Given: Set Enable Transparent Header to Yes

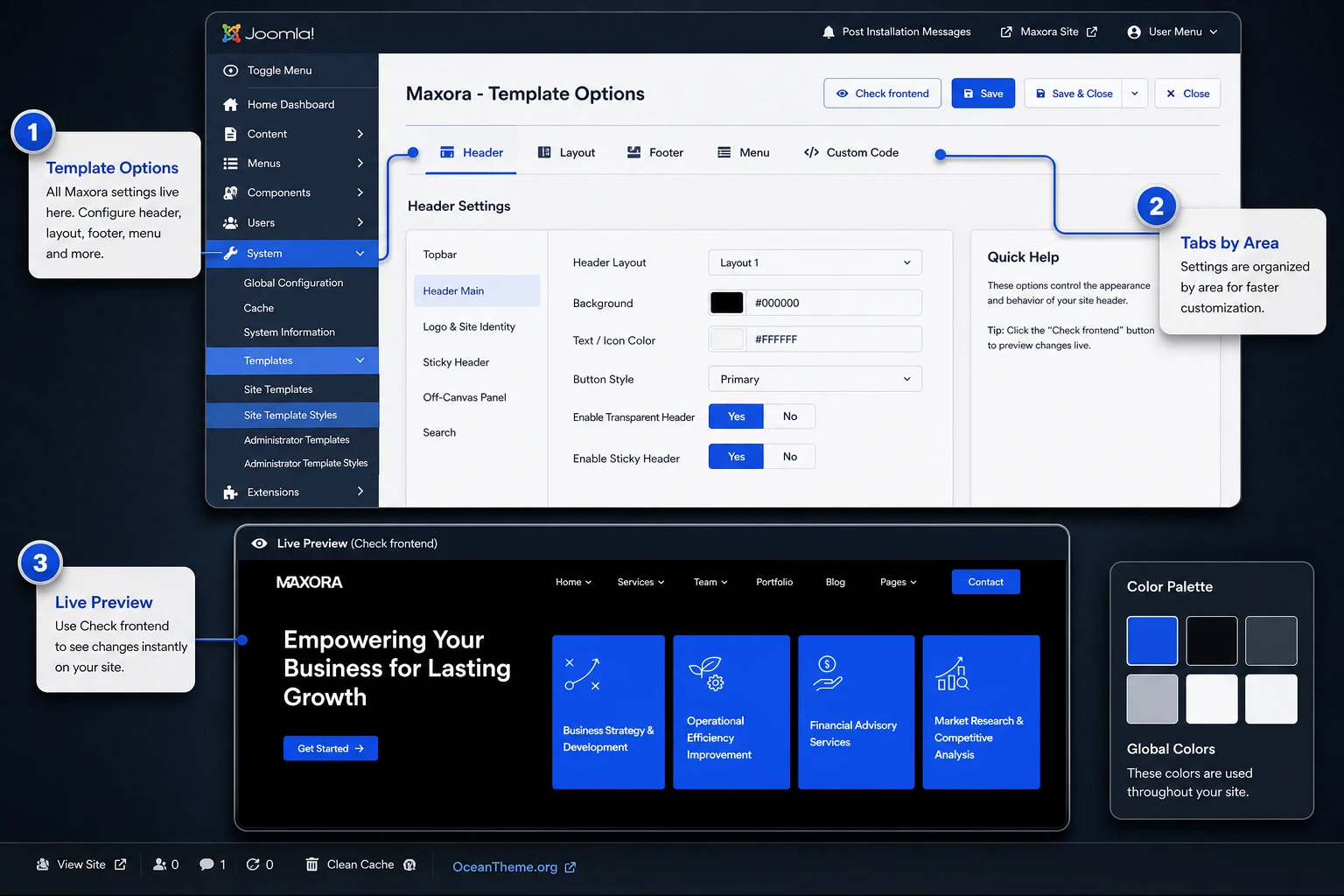Looking at the screenshot, I should coord(736,416).
